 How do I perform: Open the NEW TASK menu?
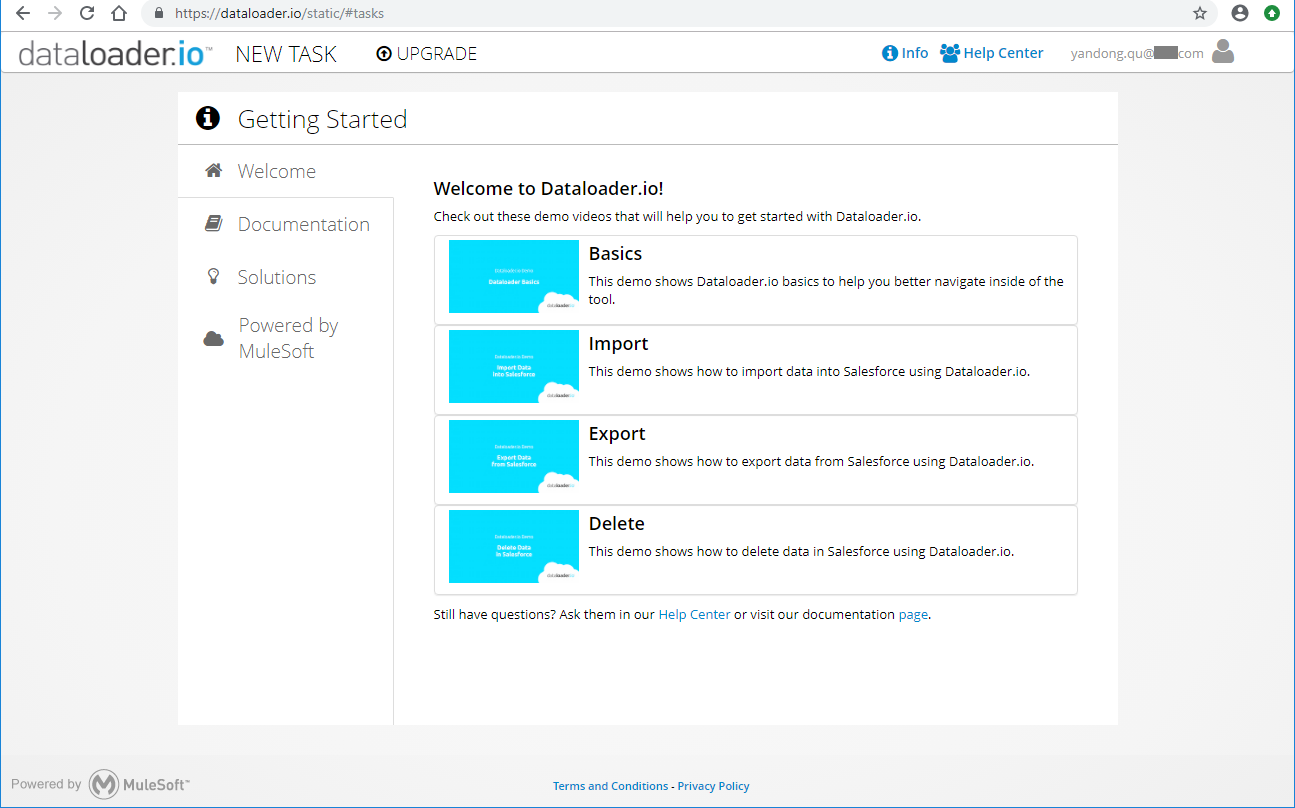[x=286, y=54]
